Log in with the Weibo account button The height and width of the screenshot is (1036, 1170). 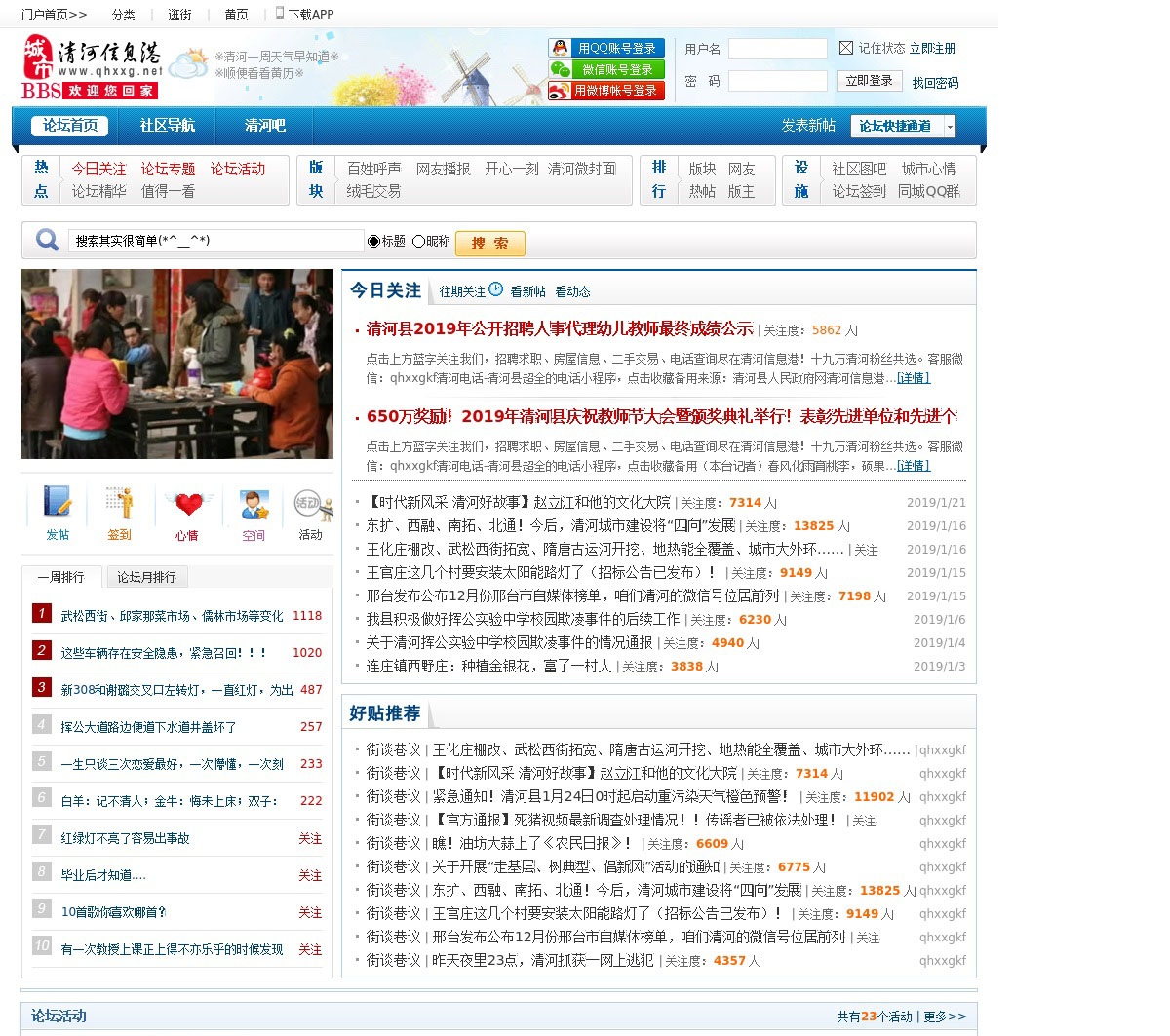(x=606, y=91)
